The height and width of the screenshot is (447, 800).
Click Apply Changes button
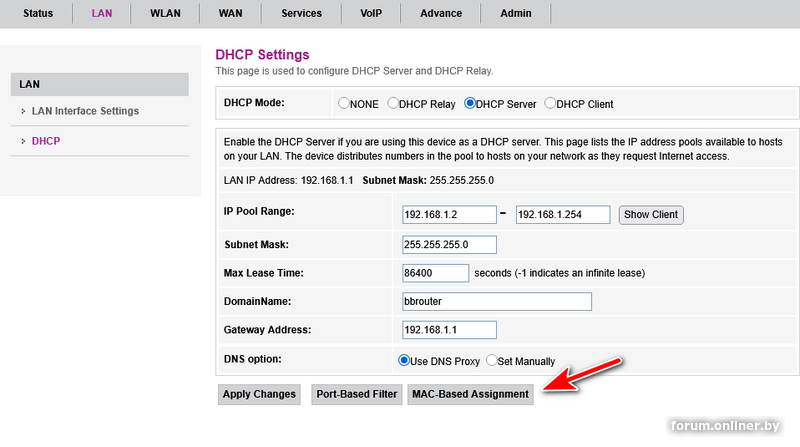[x=259, y=394]
